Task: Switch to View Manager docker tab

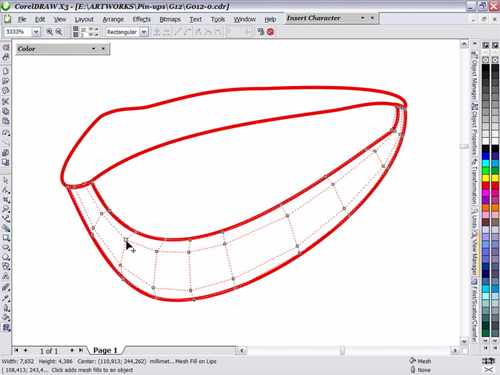Action: point(475,253)
